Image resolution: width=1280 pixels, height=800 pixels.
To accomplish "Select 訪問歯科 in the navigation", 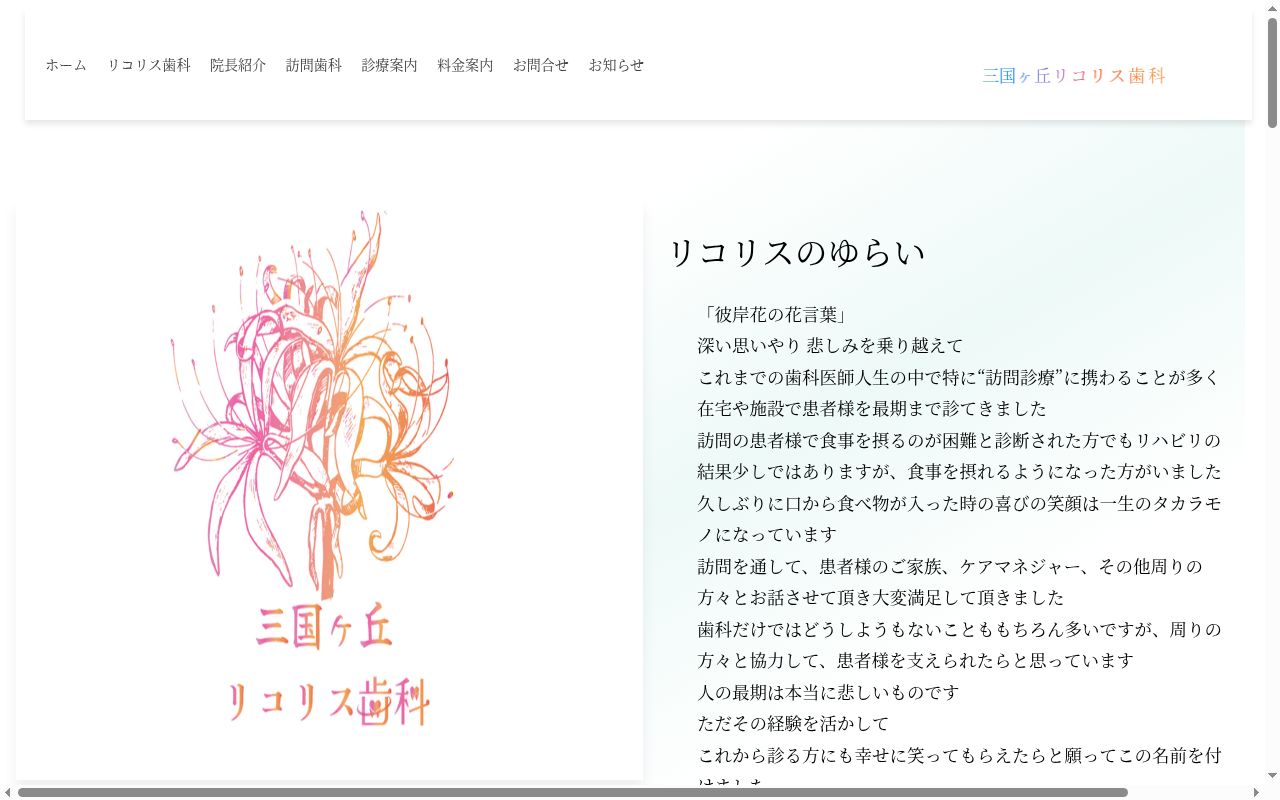I will (x=314, y=65).
